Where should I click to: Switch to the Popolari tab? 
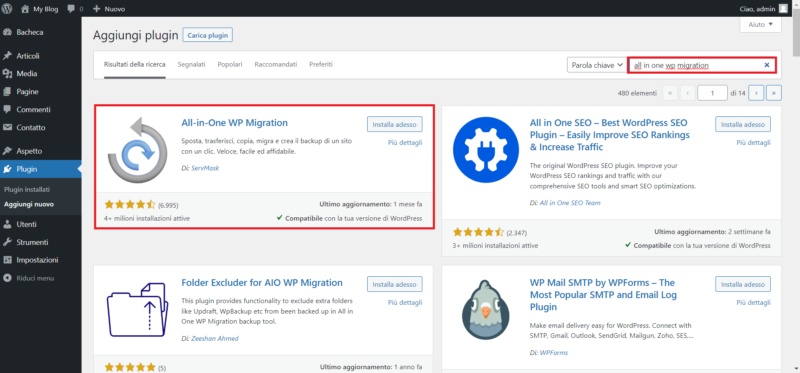230,65
